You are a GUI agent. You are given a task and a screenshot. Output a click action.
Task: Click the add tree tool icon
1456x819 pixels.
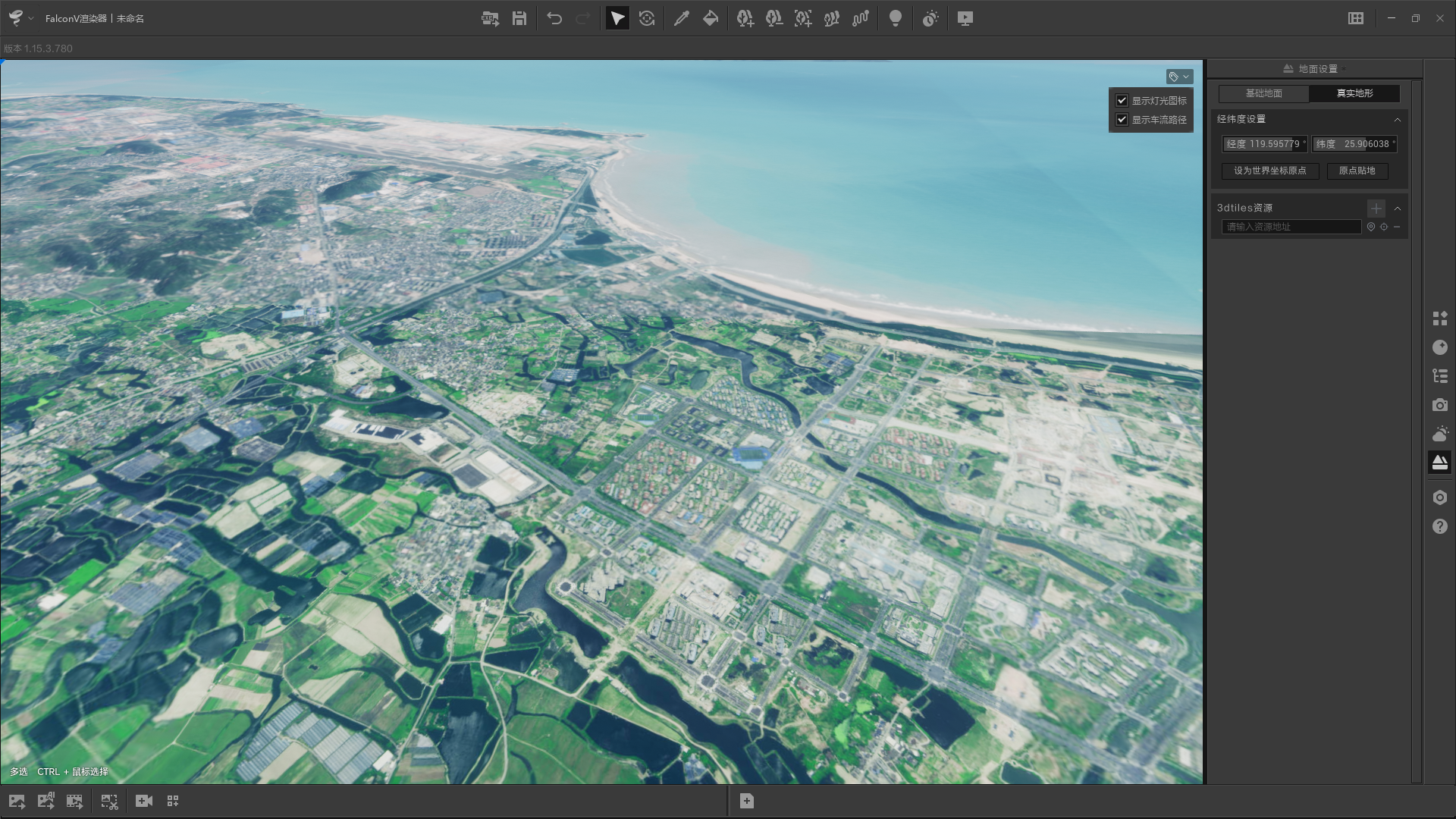click(745, 19)
